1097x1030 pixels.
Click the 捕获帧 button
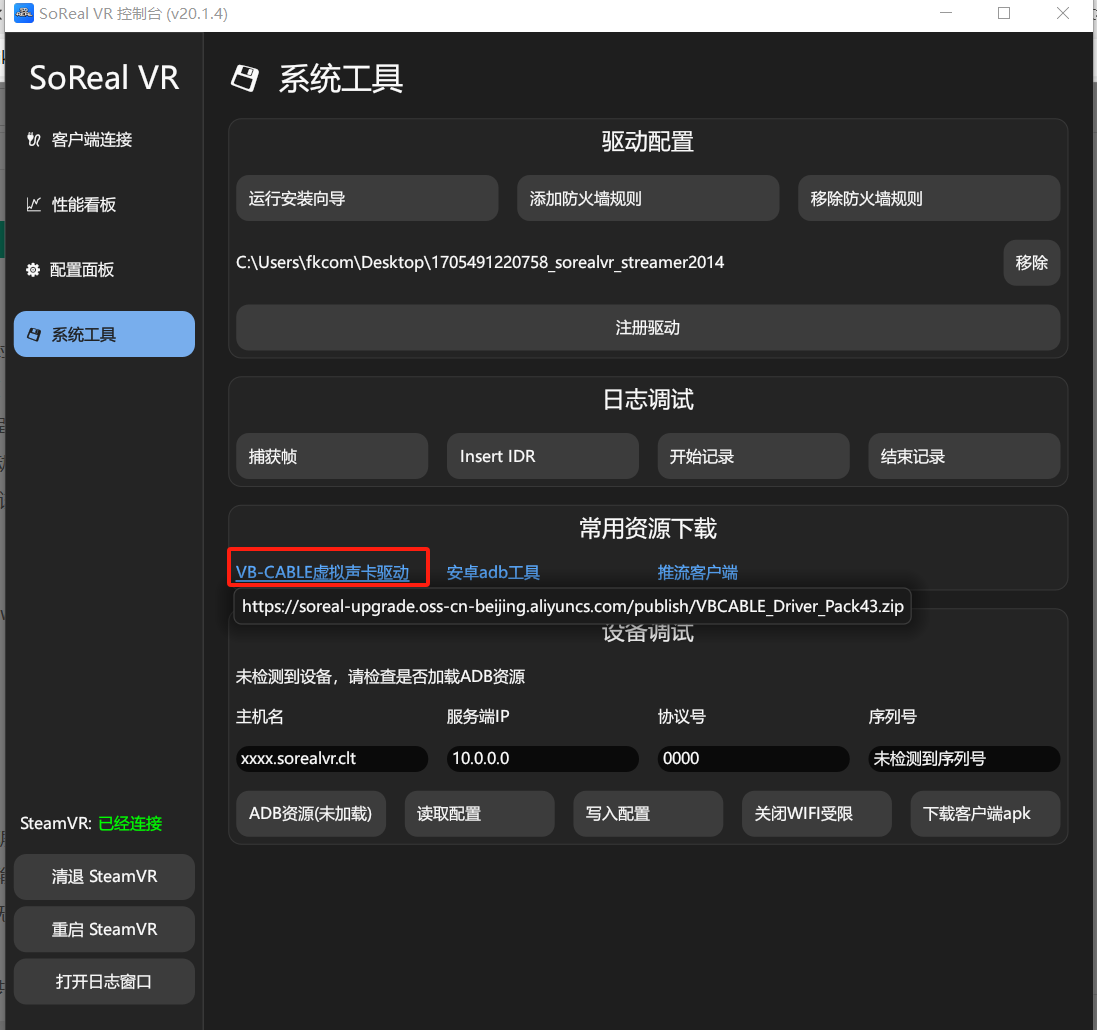(332, 456)
